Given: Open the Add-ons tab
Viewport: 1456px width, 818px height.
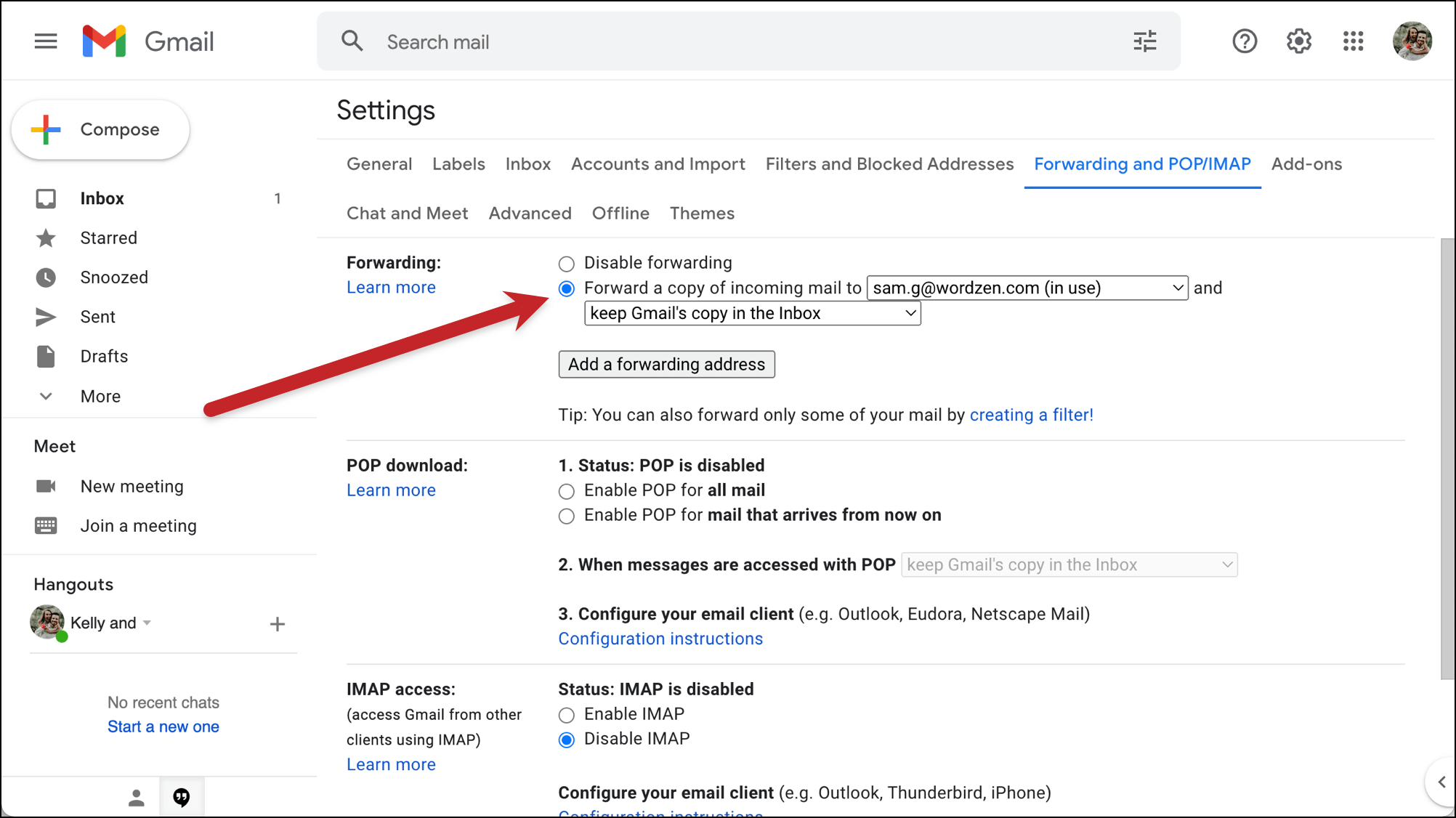Looking at the screenshot, I should 1306,164.
